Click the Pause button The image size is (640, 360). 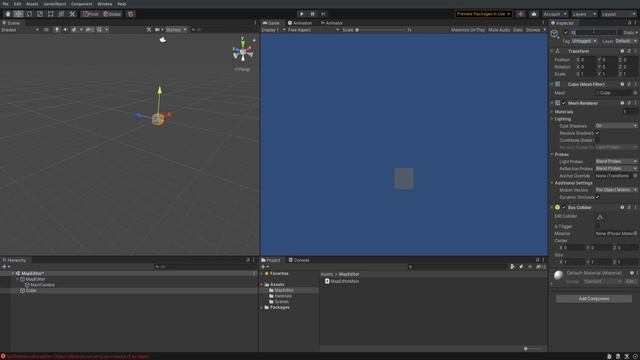click(312, 14)
